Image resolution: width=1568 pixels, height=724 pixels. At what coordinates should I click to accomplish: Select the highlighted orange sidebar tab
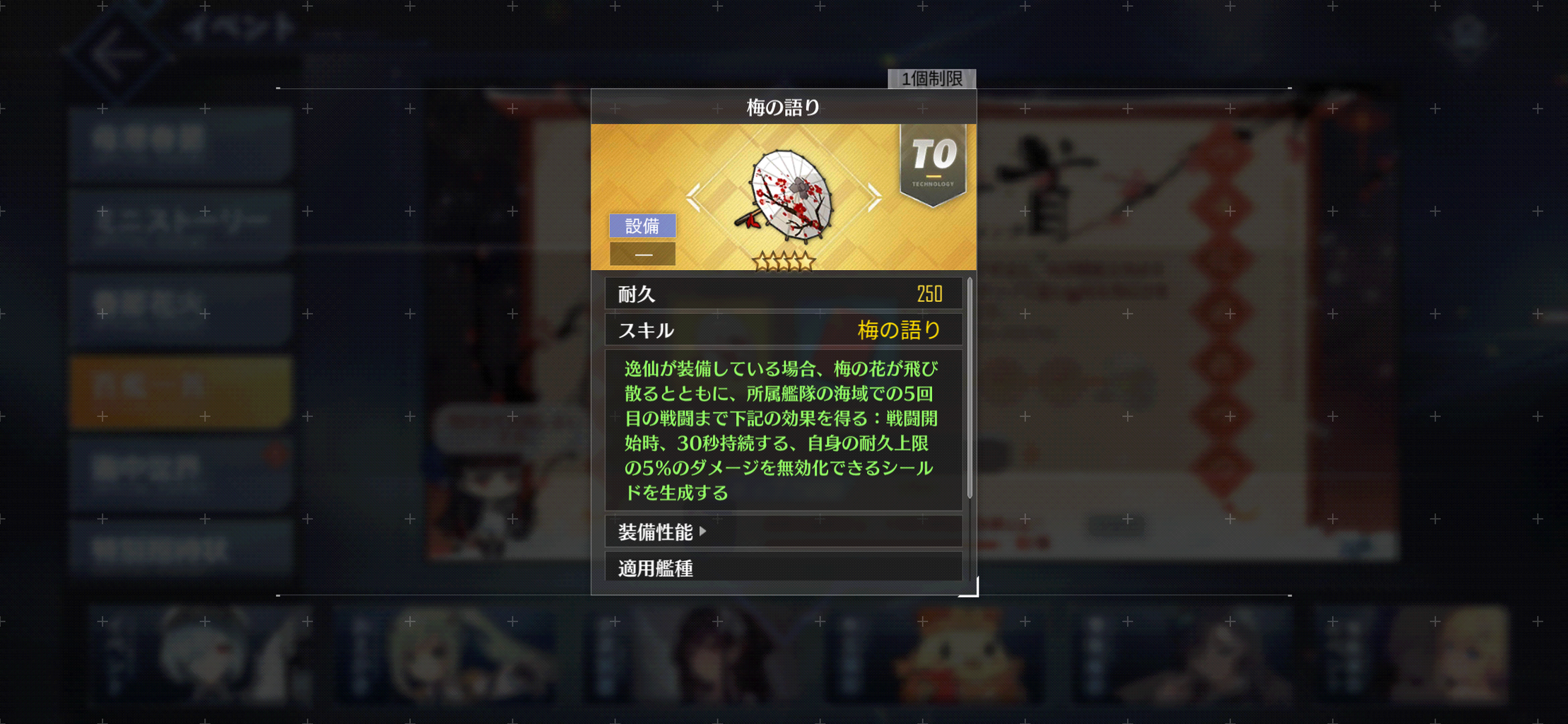181,390
